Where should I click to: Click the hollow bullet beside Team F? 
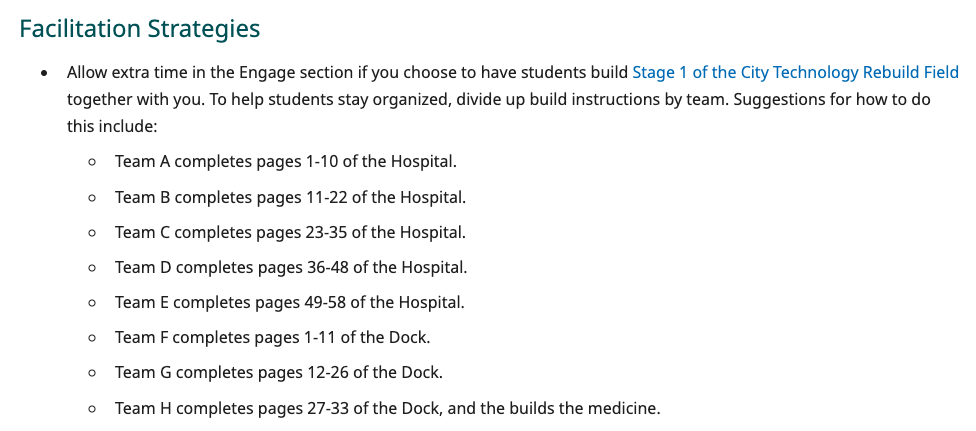point(92,338)
